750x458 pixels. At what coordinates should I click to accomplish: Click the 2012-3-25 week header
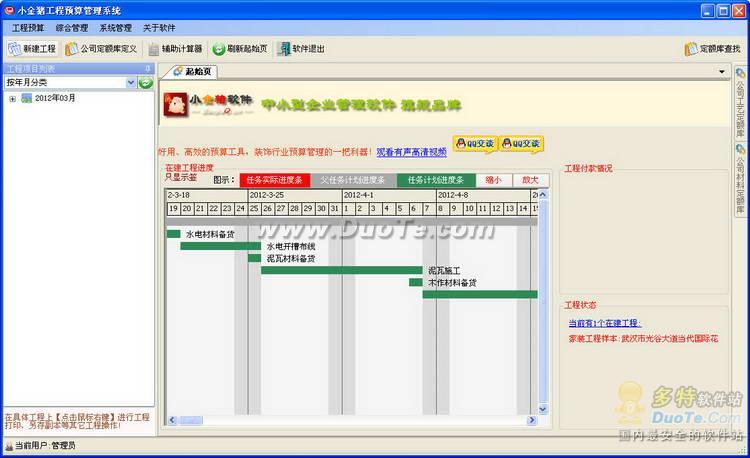(x=295, y=195)
